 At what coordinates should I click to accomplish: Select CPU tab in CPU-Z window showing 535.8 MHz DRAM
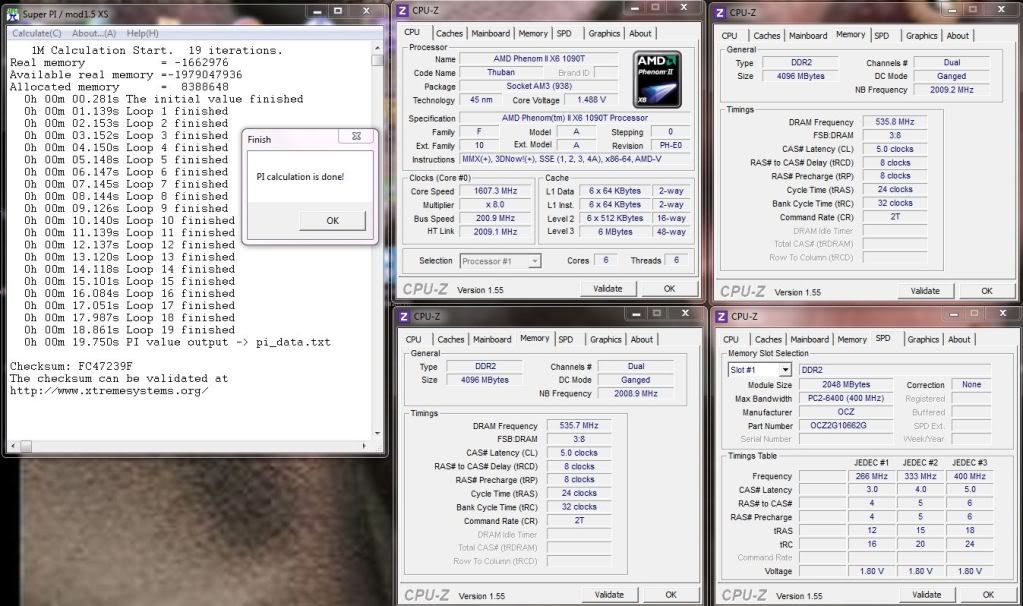coord(729,36)
